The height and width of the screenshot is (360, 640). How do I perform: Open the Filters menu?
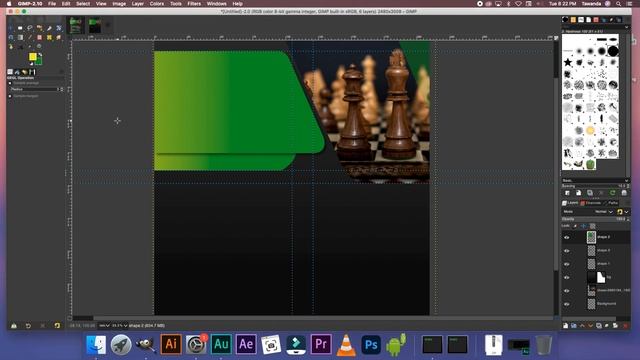coord(194,4)
